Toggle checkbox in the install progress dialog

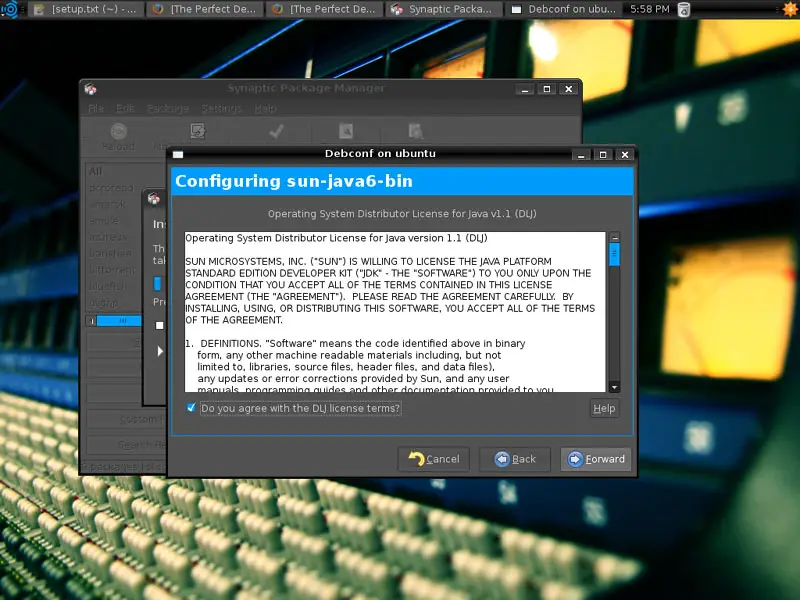point(160,325)
